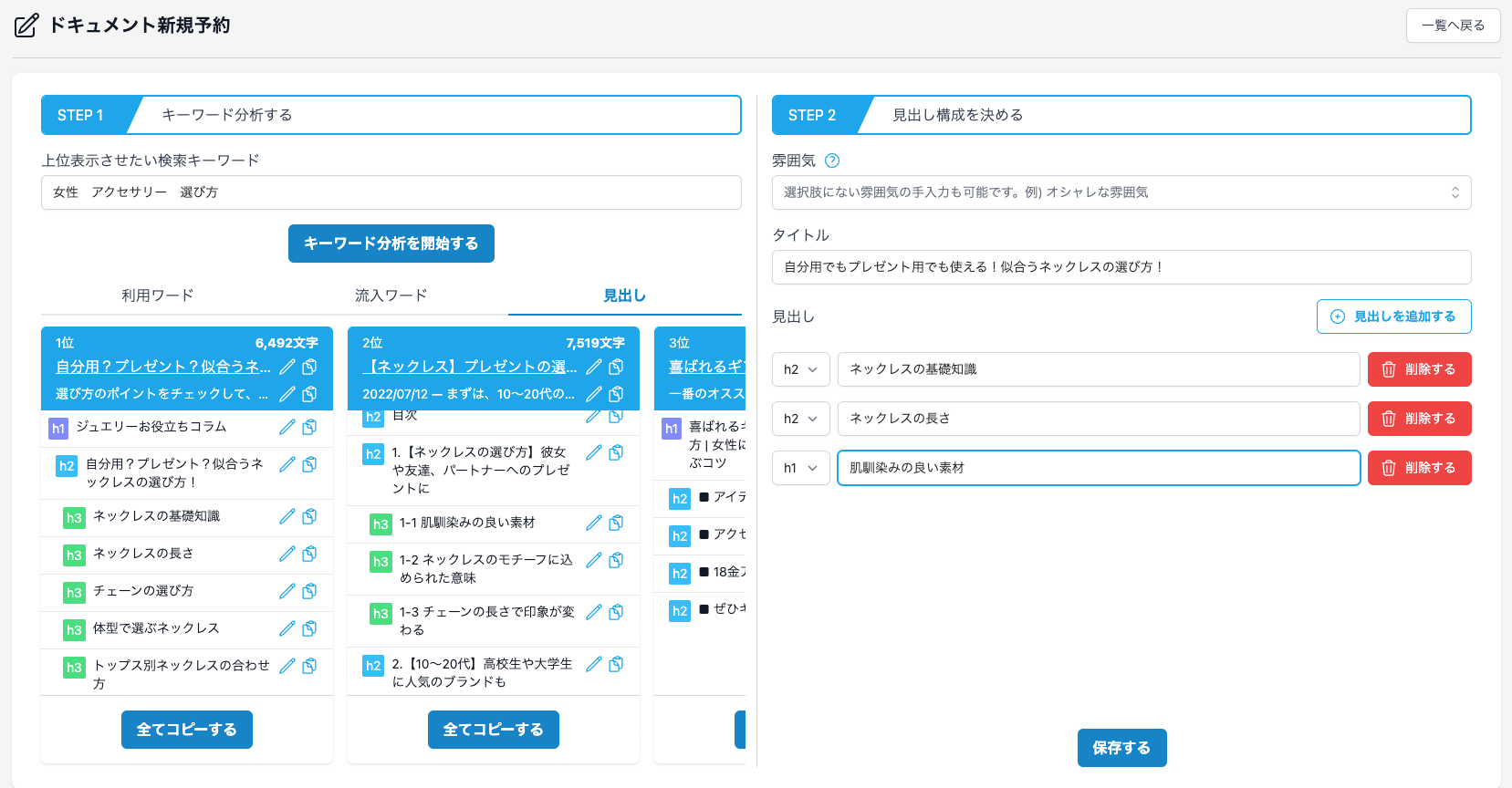
Task: Switch to the 利用ワード tab
Action: coord(158,295)
